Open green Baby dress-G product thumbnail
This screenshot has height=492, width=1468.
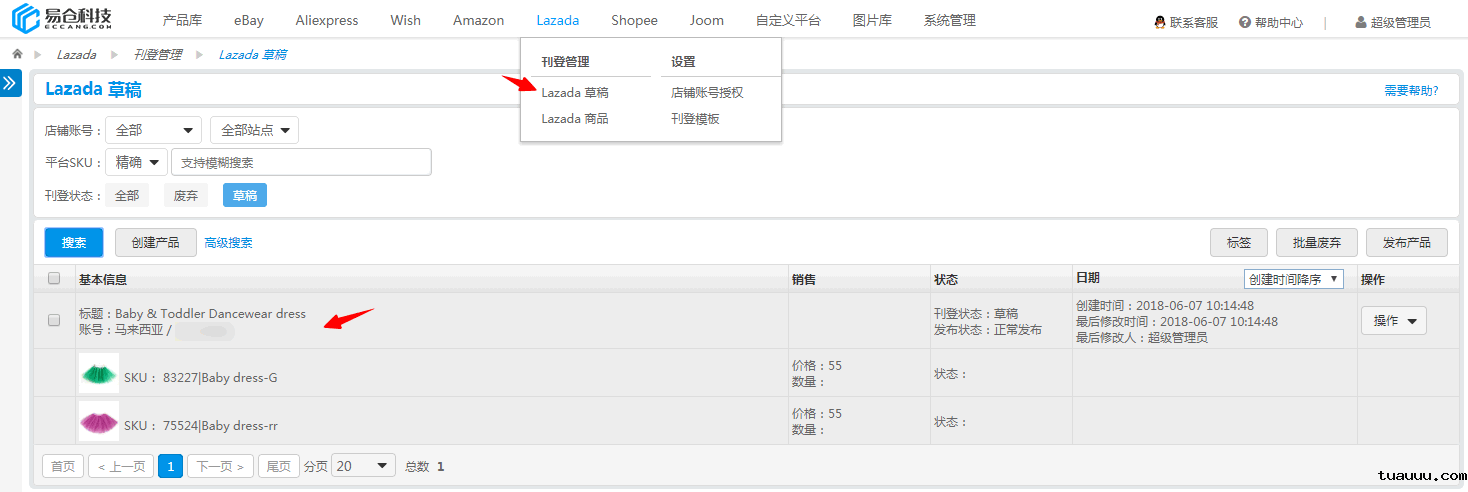coord(99,373)
